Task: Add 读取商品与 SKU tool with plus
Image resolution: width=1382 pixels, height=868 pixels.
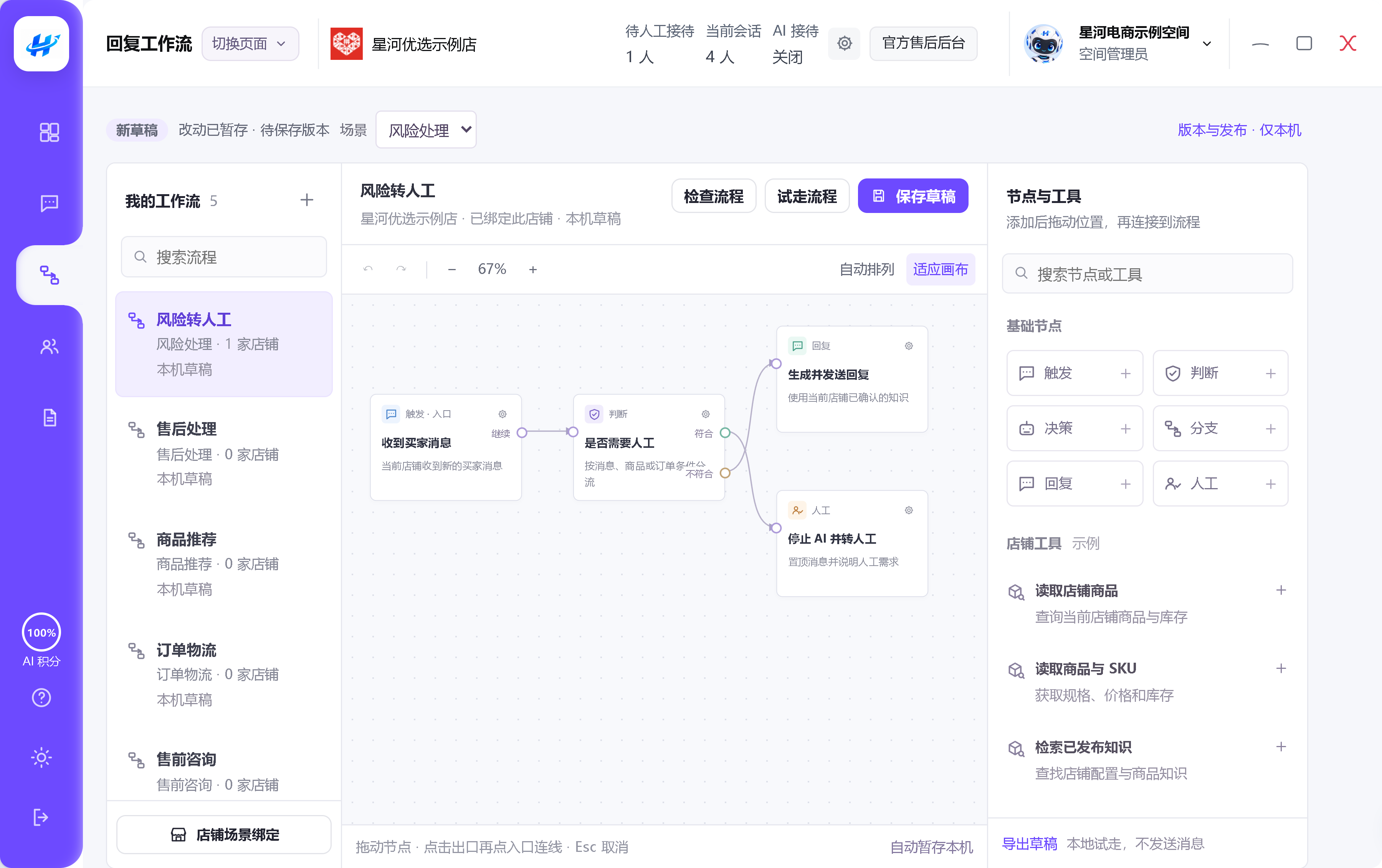Action: click(1281, 668)
